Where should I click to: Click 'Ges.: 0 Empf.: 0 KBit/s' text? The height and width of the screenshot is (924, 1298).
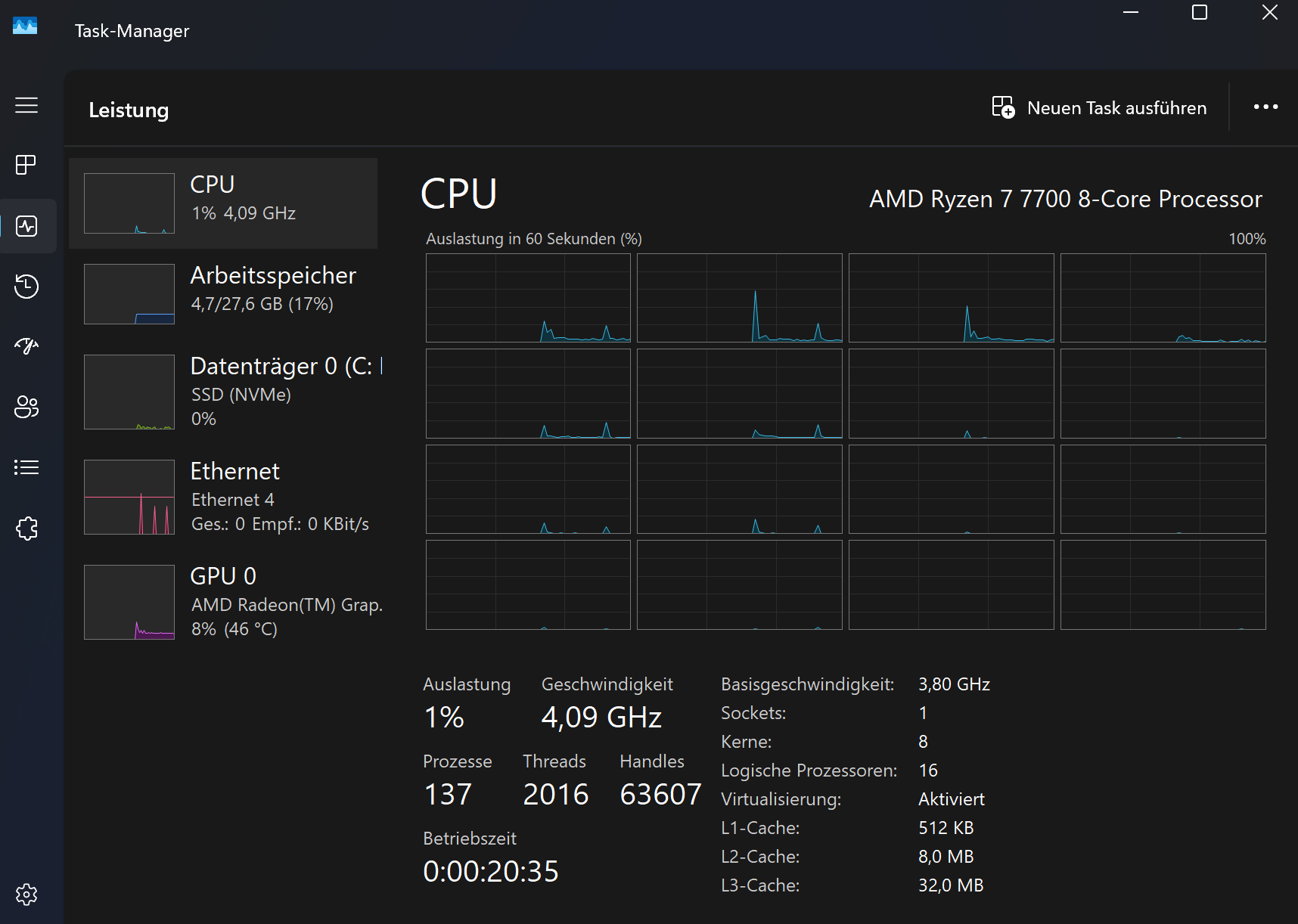pyautogui.click(x=281, y=524)
